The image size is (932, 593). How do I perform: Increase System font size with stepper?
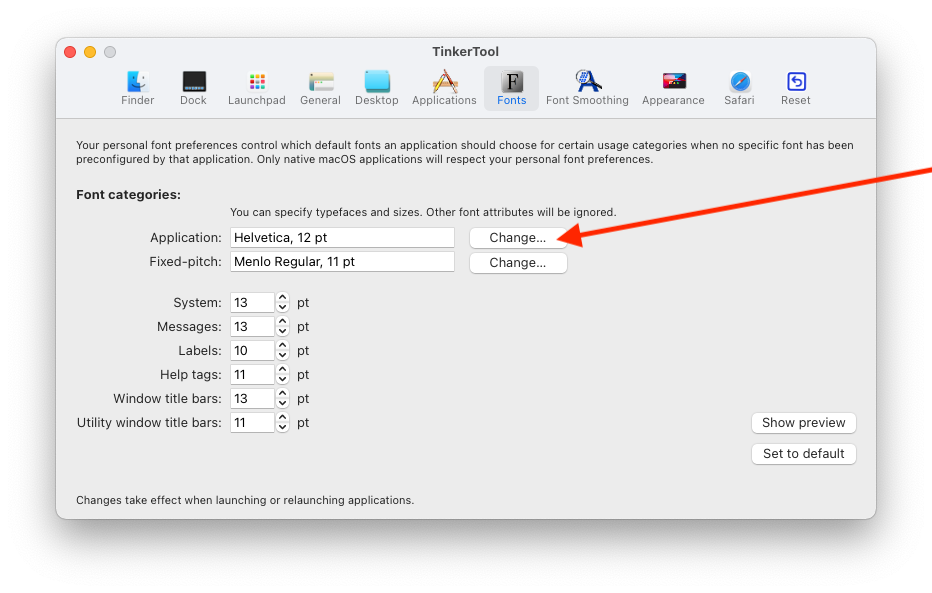pyautogui.click(x=282, y=298)
